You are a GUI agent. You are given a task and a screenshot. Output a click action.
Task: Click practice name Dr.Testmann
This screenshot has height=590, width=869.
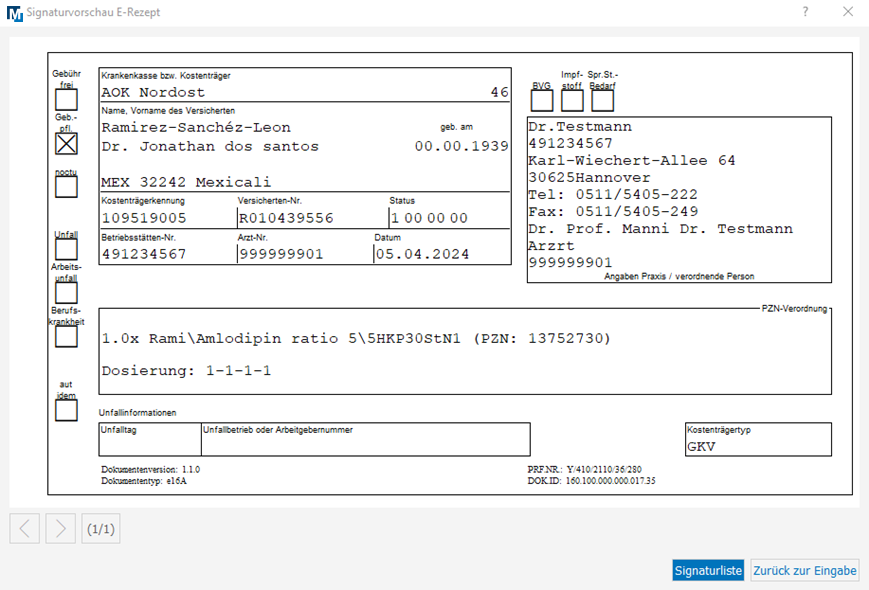point(580,127)
